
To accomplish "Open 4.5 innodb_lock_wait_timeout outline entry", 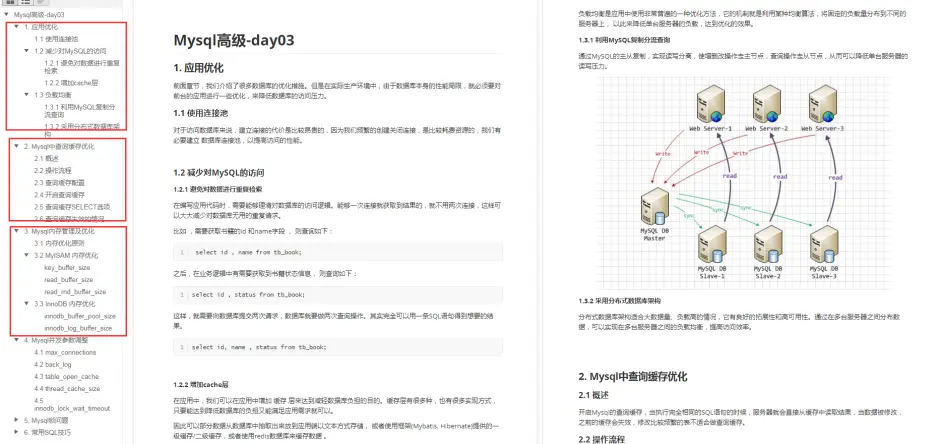I will pyautogui.click(x=71, y=404).
